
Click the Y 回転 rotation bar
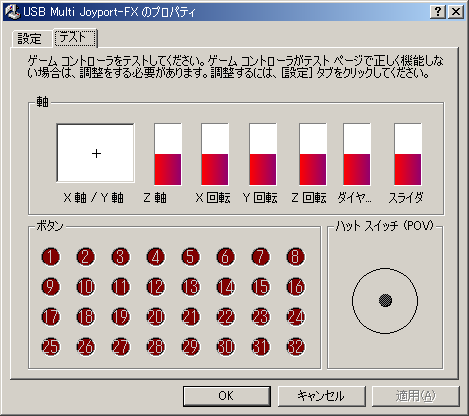[x=263, y=154]
